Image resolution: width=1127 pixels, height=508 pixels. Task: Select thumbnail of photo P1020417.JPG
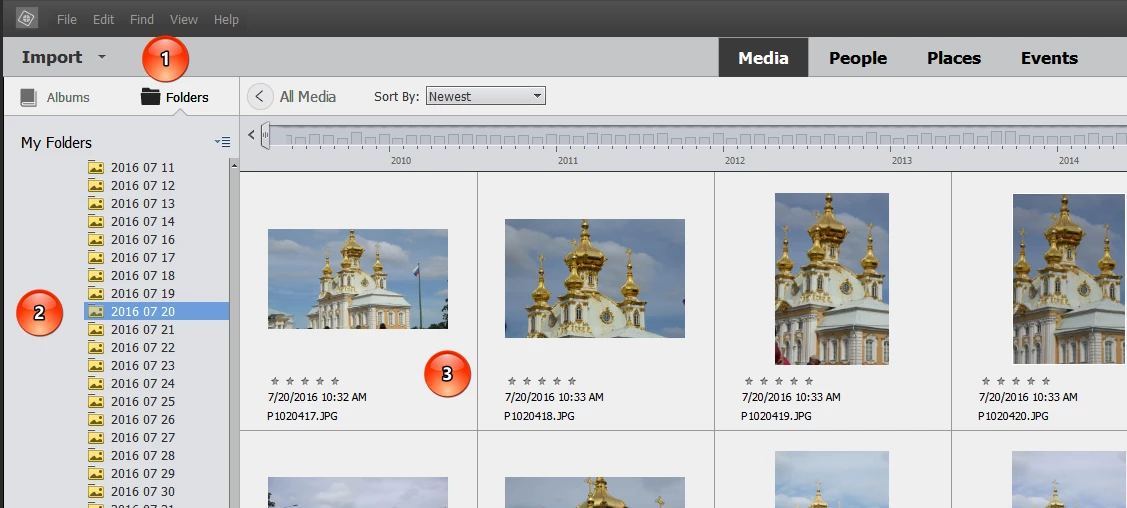click(358, 279)
